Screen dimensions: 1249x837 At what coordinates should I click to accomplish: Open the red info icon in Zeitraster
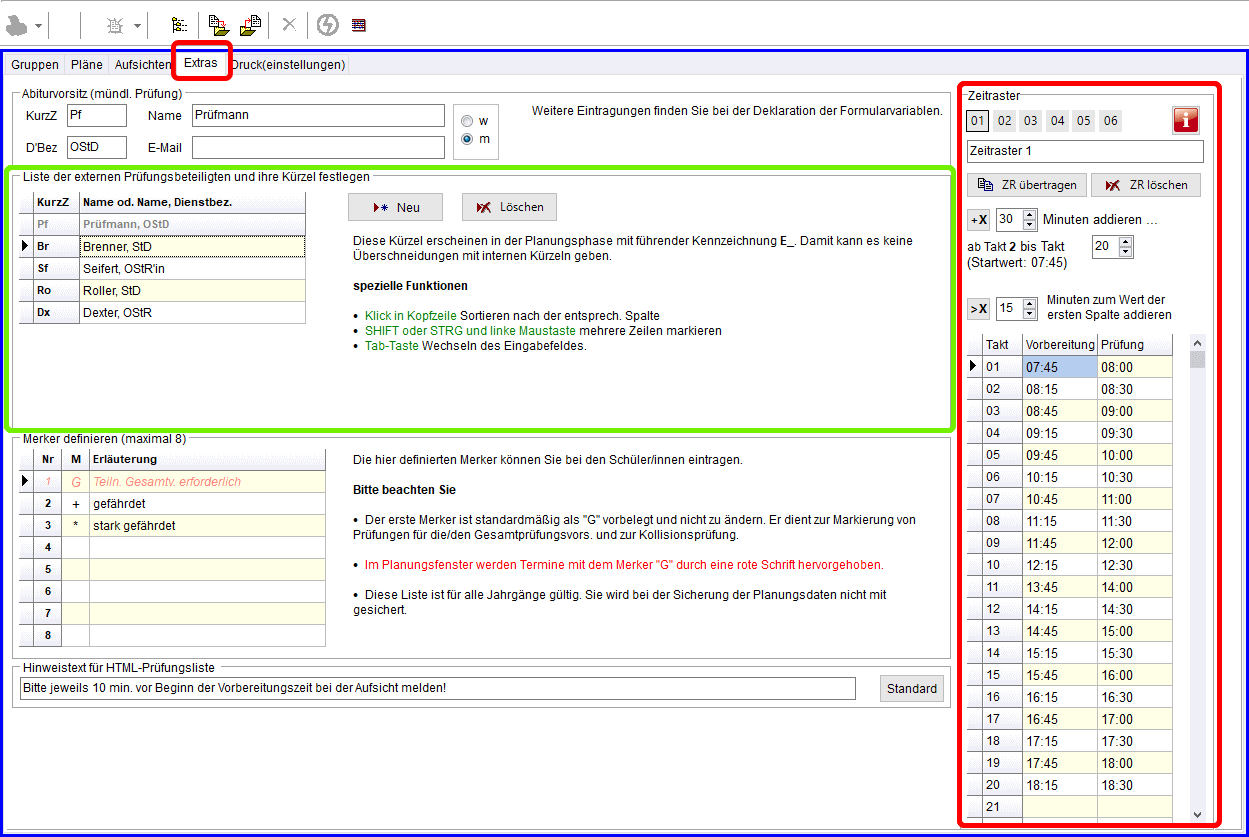1185,121
